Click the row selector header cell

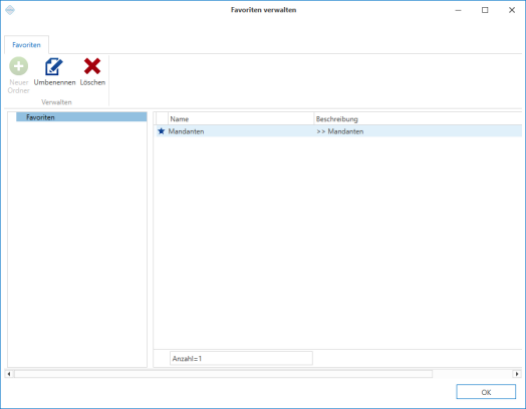tap(162, 119)
